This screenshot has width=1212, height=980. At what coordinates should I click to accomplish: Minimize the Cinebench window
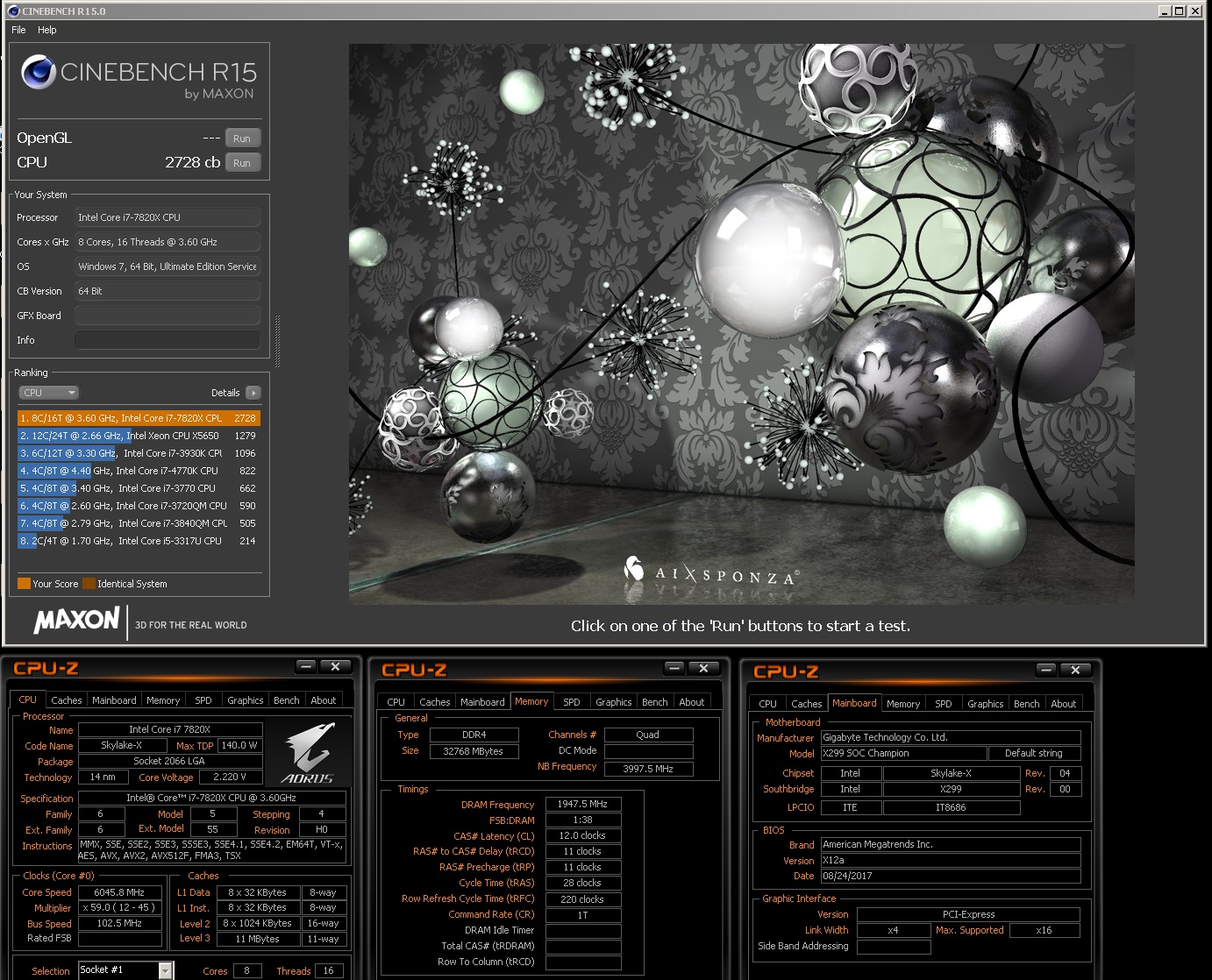[1165, 11]
